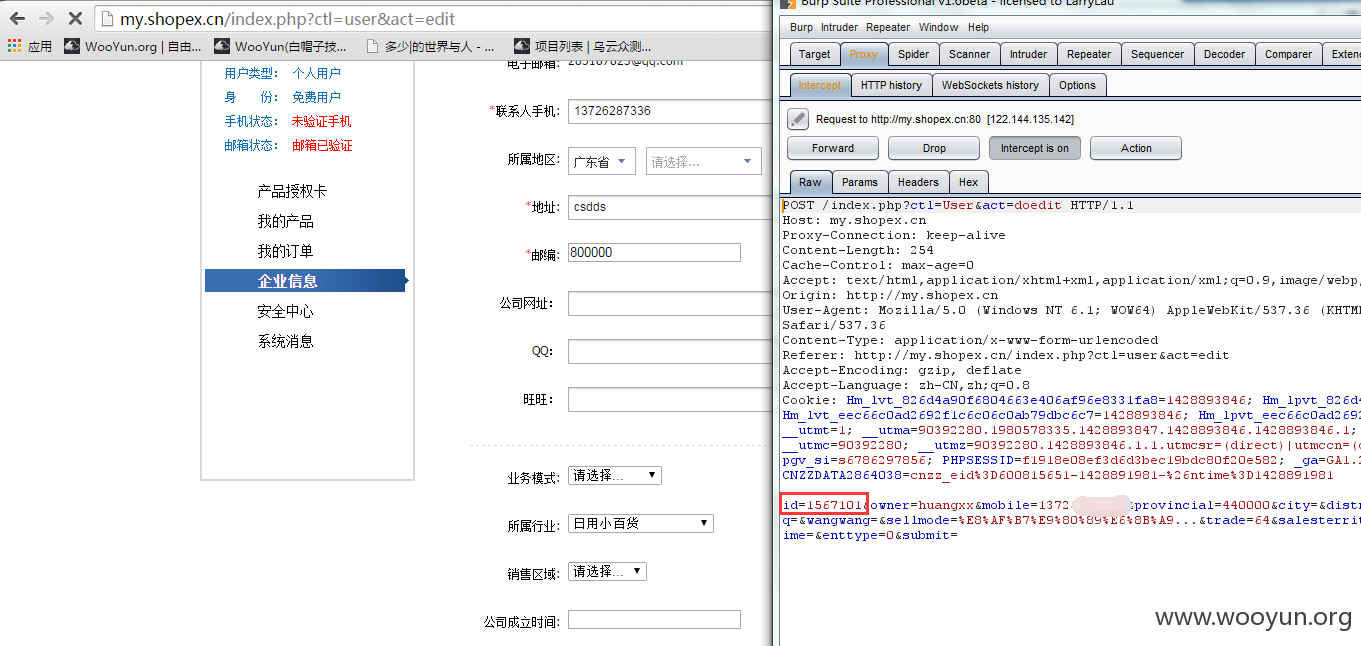Select the HTTP history sub-tab
Image resolution: width=1361 pixels, height=646 pixels.
coord(891,85)
